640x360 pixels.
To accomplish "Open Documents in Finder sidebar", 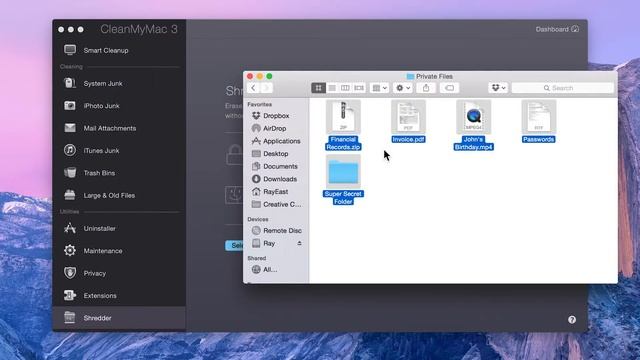I will (276, 166).
